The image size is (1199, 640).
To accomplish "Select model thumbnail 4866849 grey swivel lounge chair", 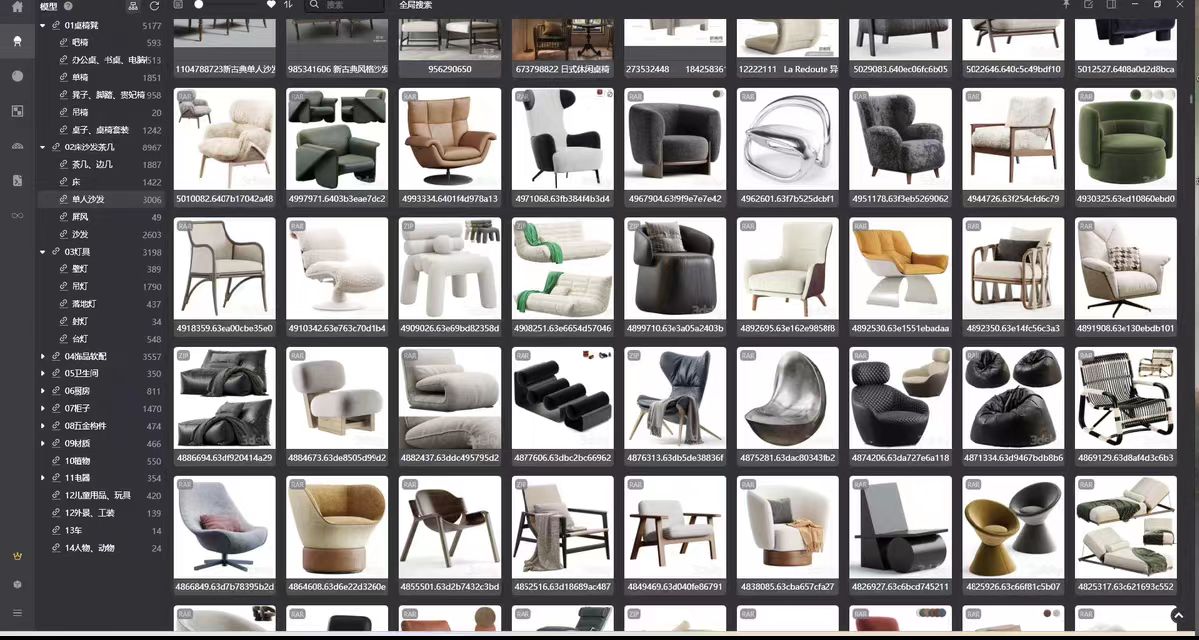I will [225, 528].
